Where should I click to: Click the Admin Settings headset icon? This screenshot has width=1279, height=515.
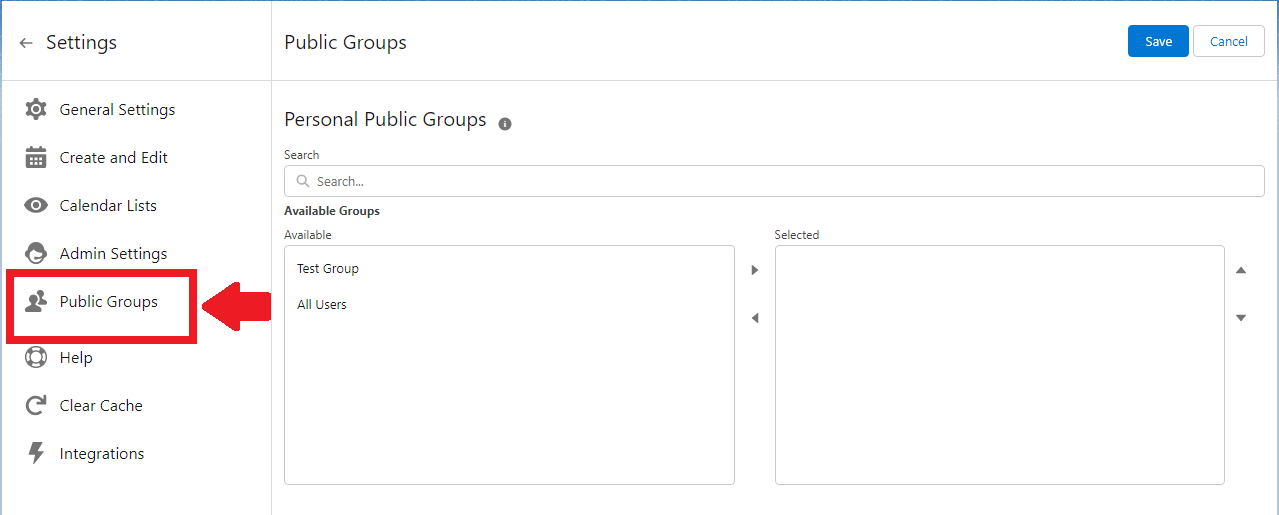point(36,253)
